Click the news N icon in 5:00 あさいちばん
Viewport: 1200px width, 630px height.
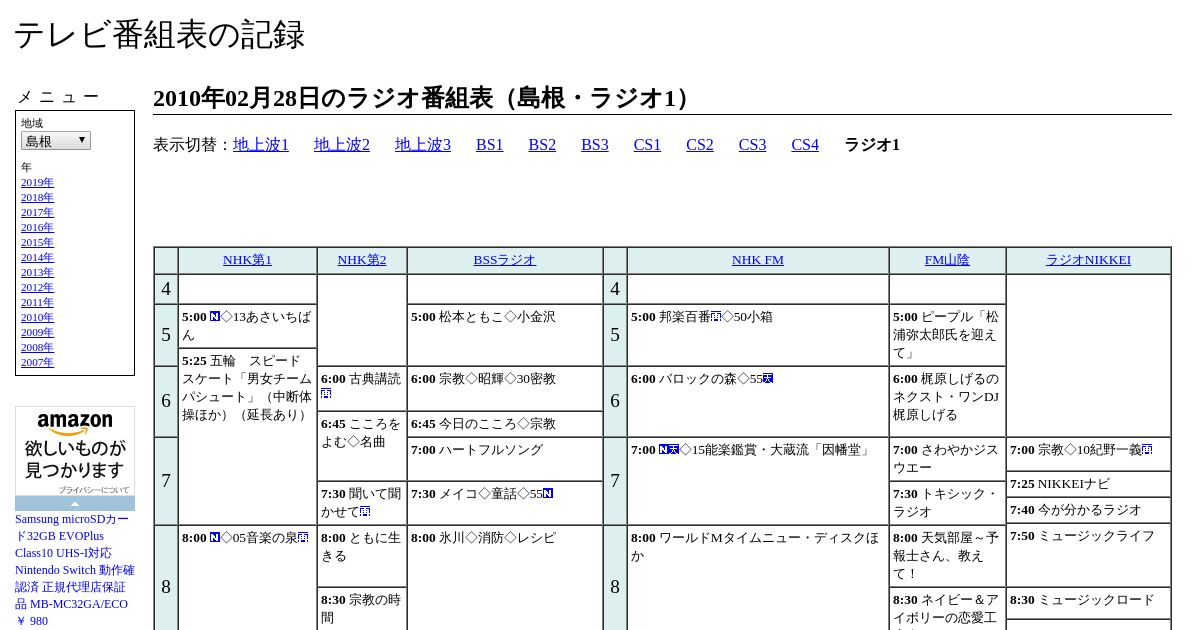(x=215, y=317)
